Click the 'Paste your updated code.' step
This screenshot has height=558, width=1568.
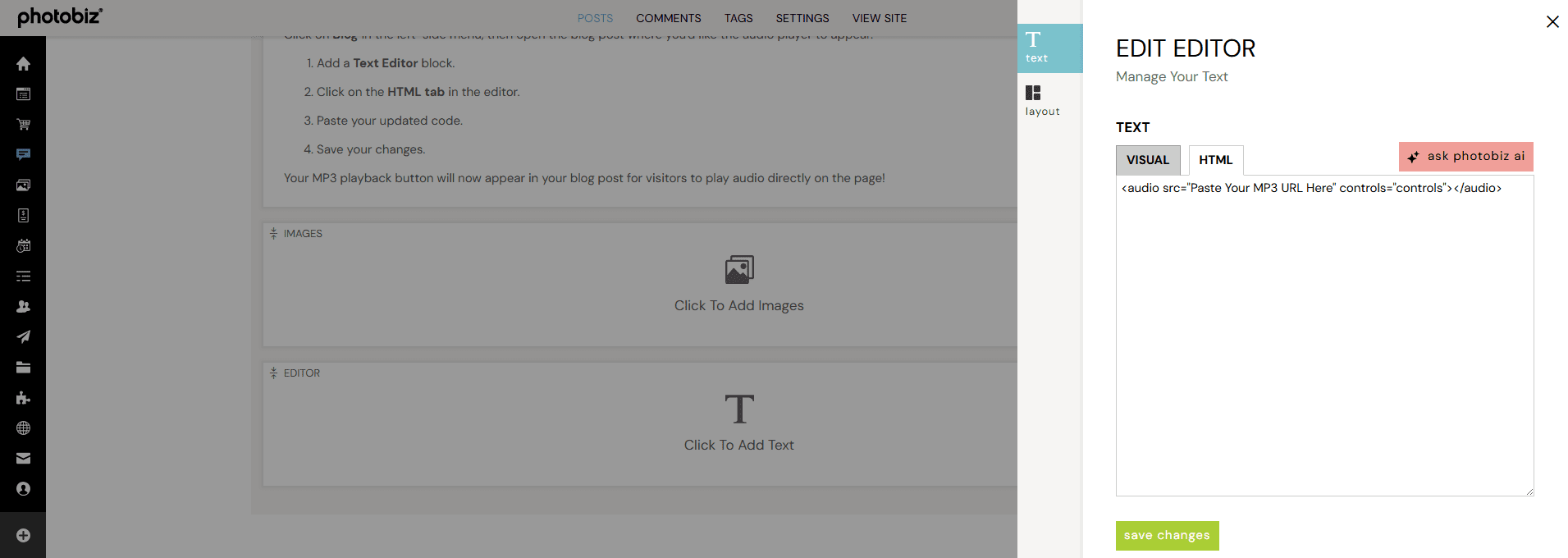click(390, 121)
